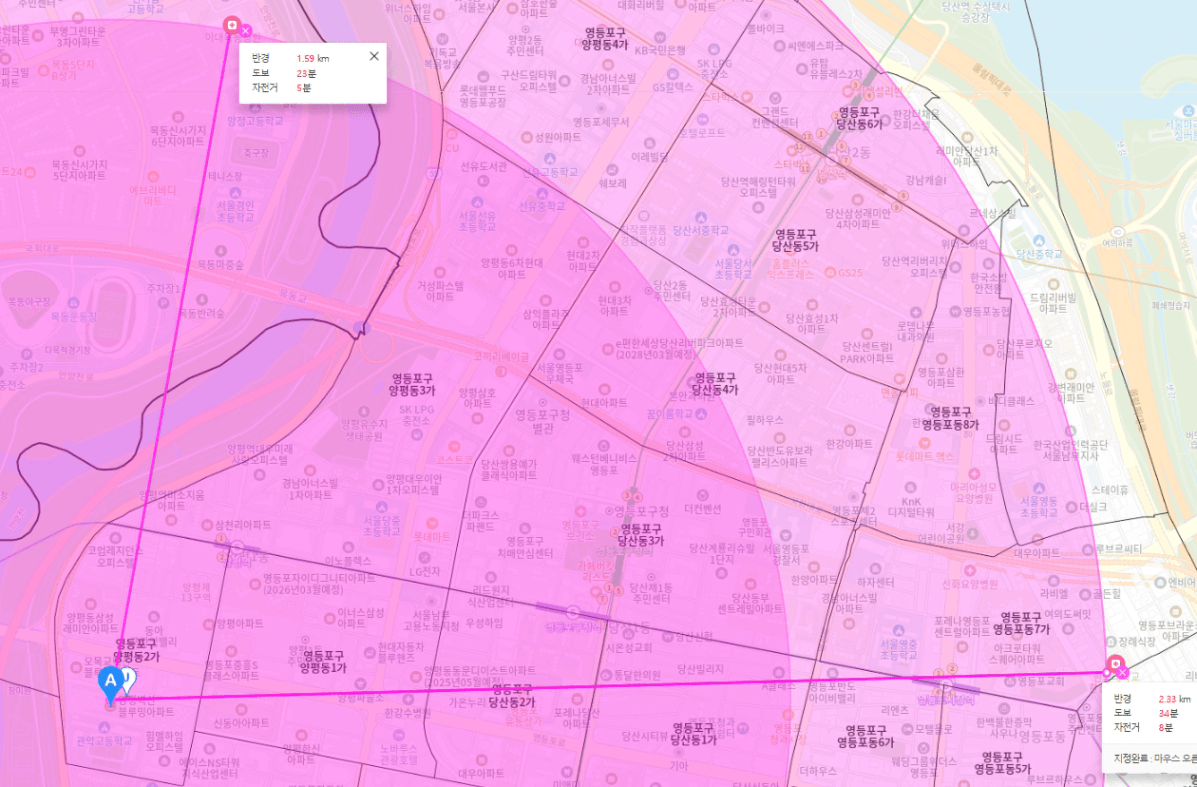The height and width of the screenshot is (787, 1197).
Task: Click the 목동반려숲 label
Action: (x=201, y=314)
